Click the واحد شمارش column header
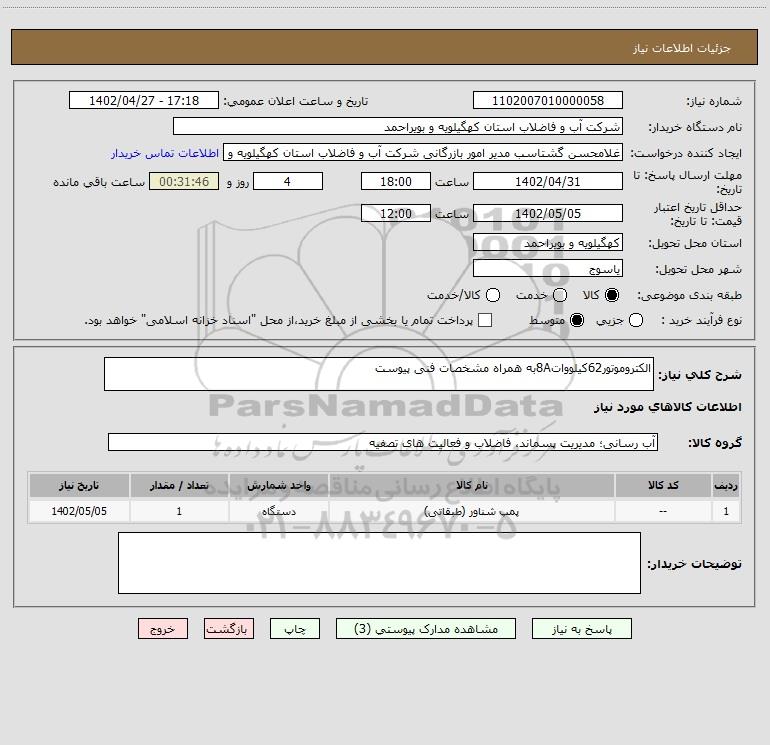Viewport: 770px width, 745px height. [x=278, y=485]
